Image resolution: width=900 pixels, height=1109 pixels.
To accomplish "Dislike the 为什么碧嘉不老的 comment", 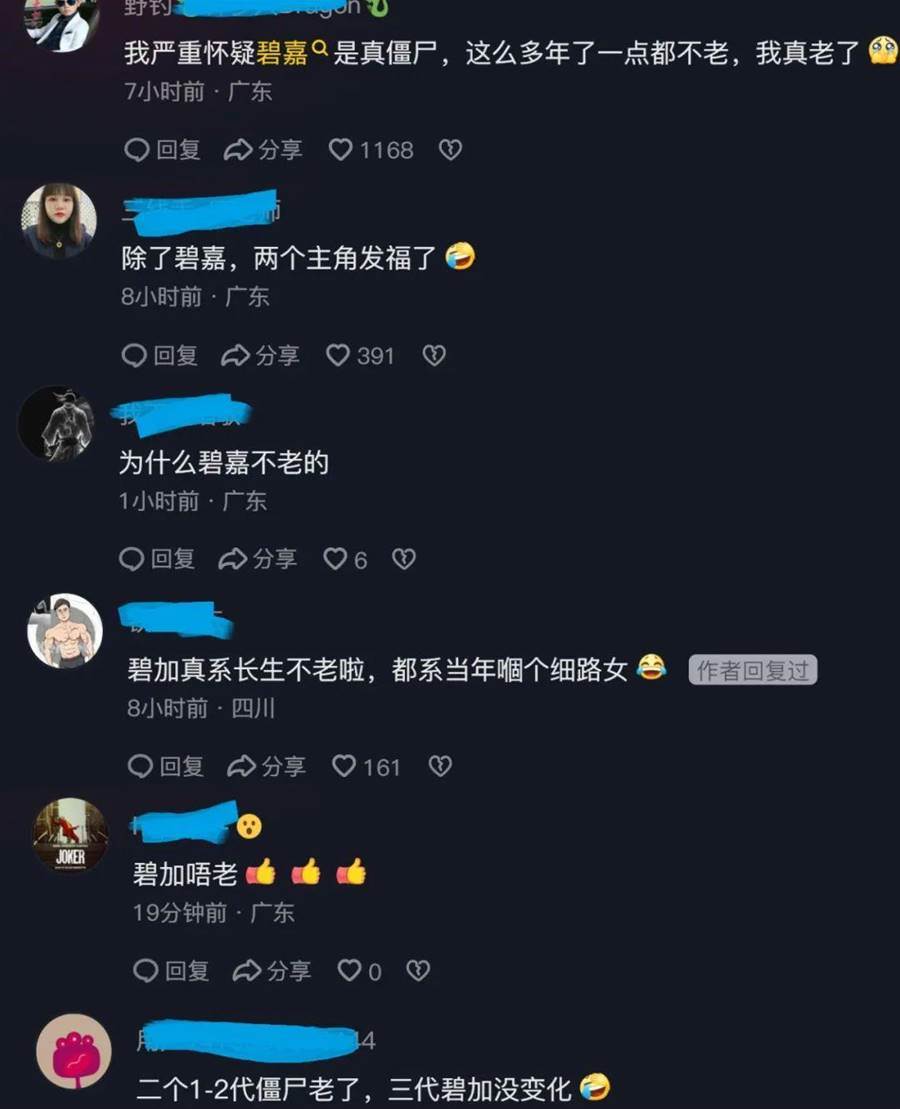I will [404, 559].
